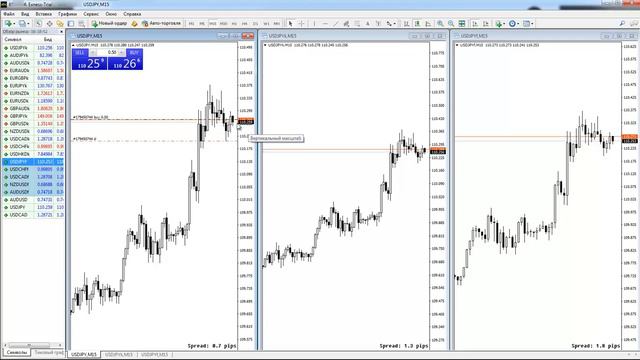The image size is (640, 360).
Task: Switch to line chart type icon
Action: pos(428,24)
